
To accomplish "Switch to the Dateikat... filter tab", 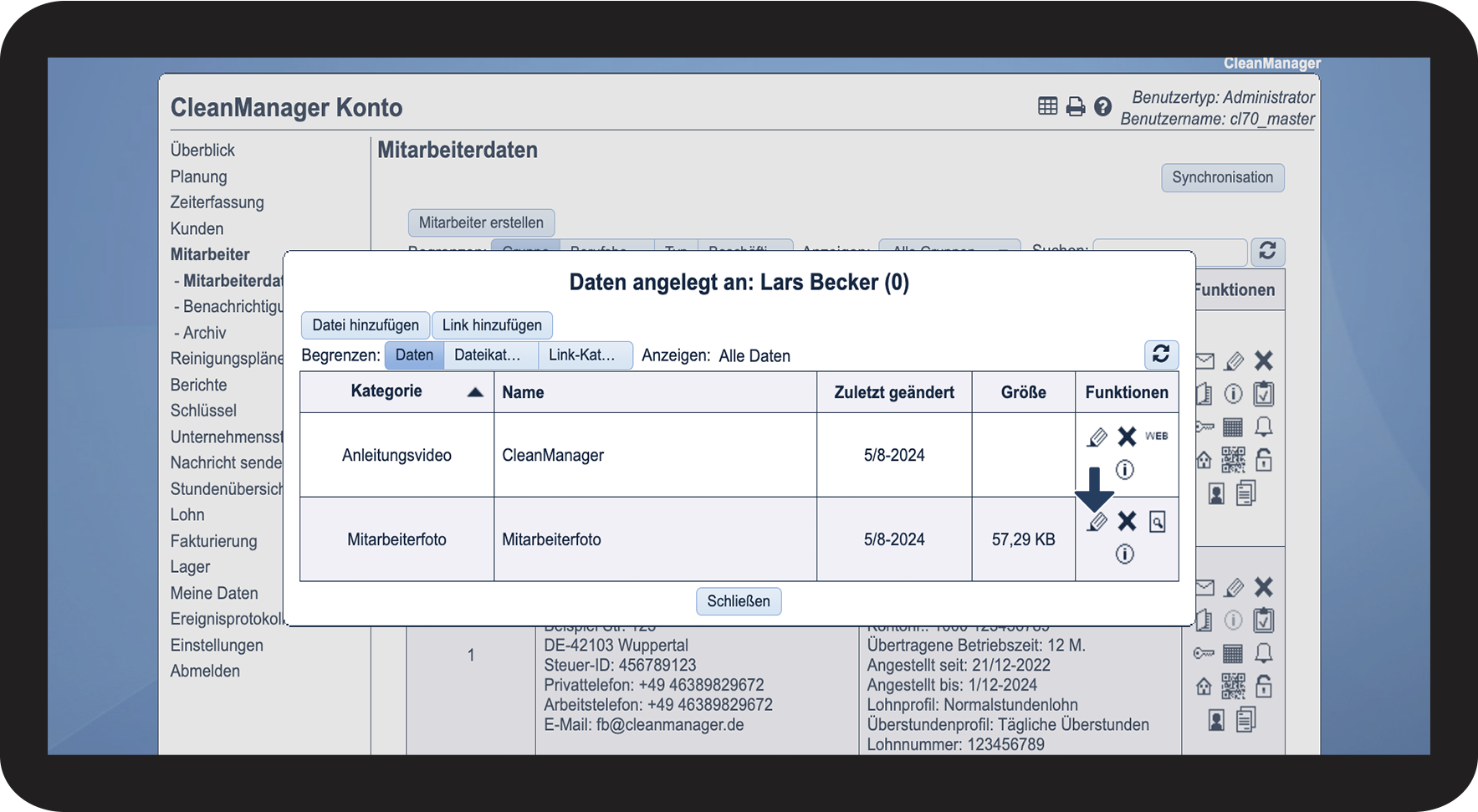I will pyautogui.click(x=488, y=355).
